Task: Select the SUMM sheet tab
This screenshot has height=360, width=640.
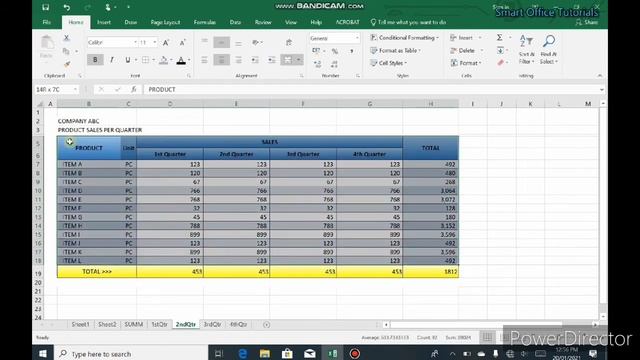Action: [x=133, y=324]
